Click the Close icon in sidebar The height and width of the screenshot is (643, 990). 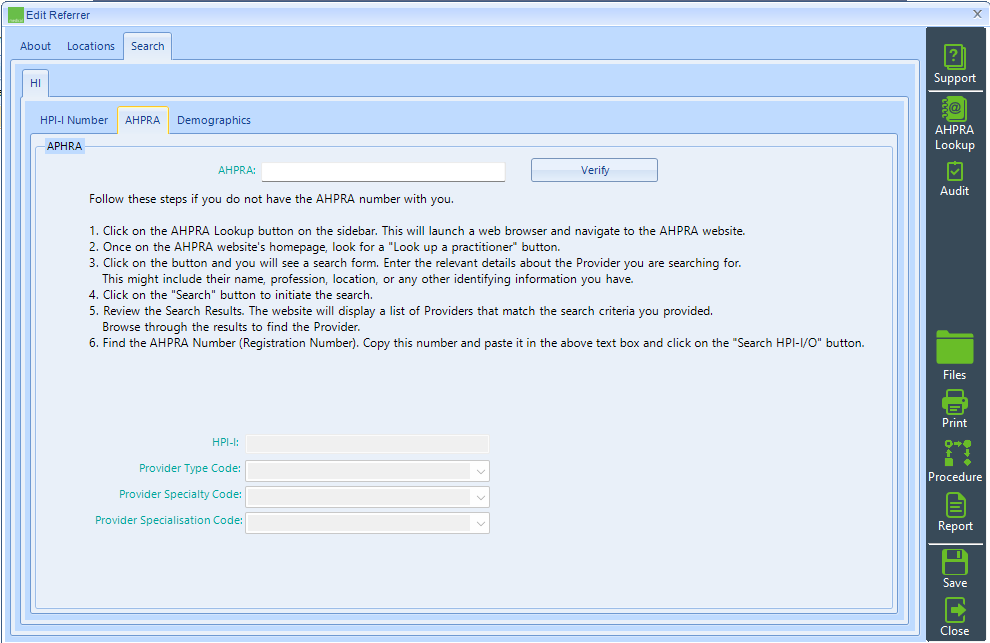coord(954,617)
